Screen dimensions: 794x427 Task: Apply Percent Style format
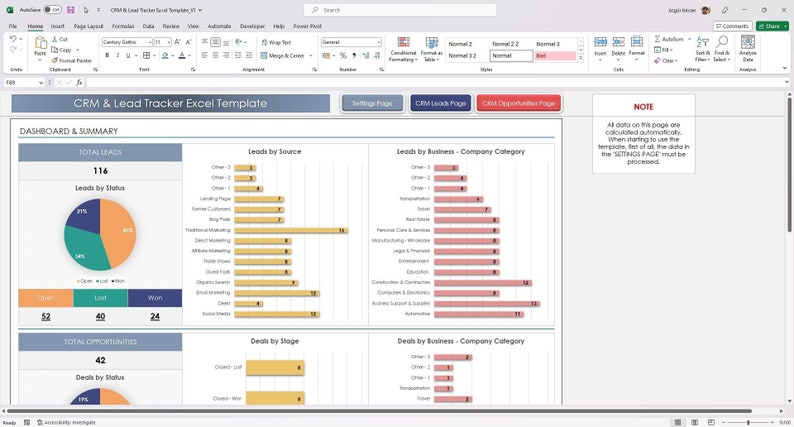343,55
